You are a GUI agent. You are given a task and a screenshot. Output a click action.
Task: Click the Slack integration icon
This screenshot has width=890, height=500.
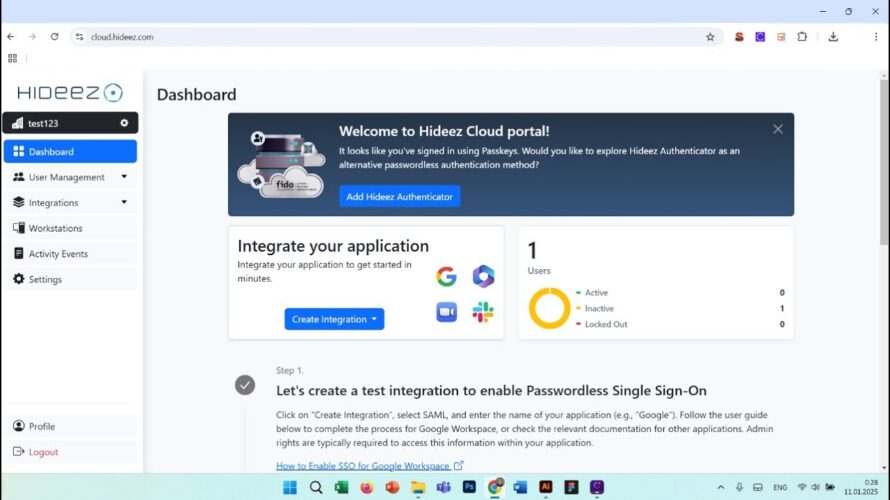(483, 312)
